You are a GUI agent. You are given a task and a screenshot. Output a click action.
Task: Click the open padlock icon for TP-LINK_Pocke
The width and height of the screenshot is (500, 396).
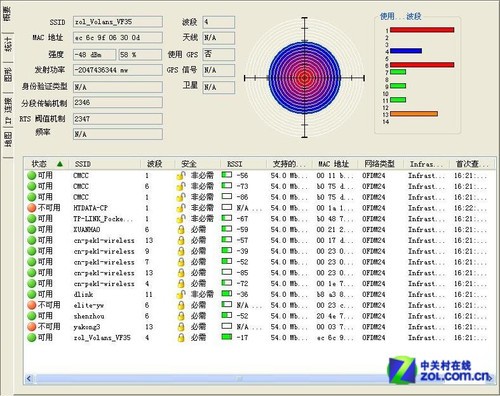point(181,219)
